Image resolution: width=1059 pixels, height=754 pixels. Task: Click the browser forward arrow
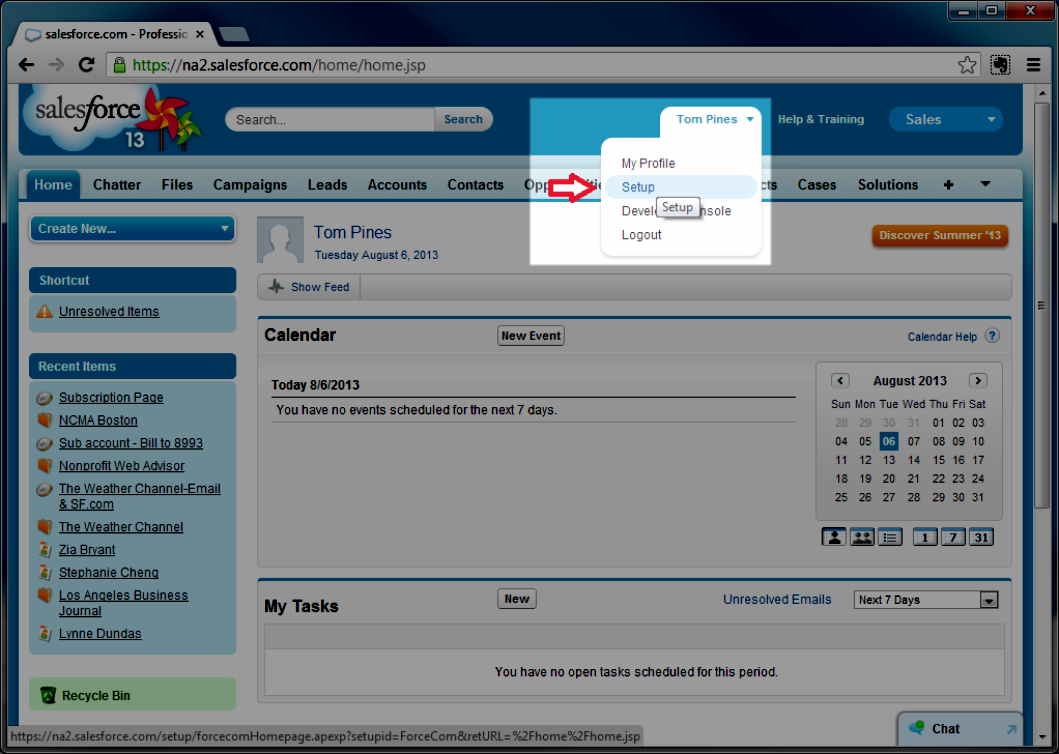56,65
